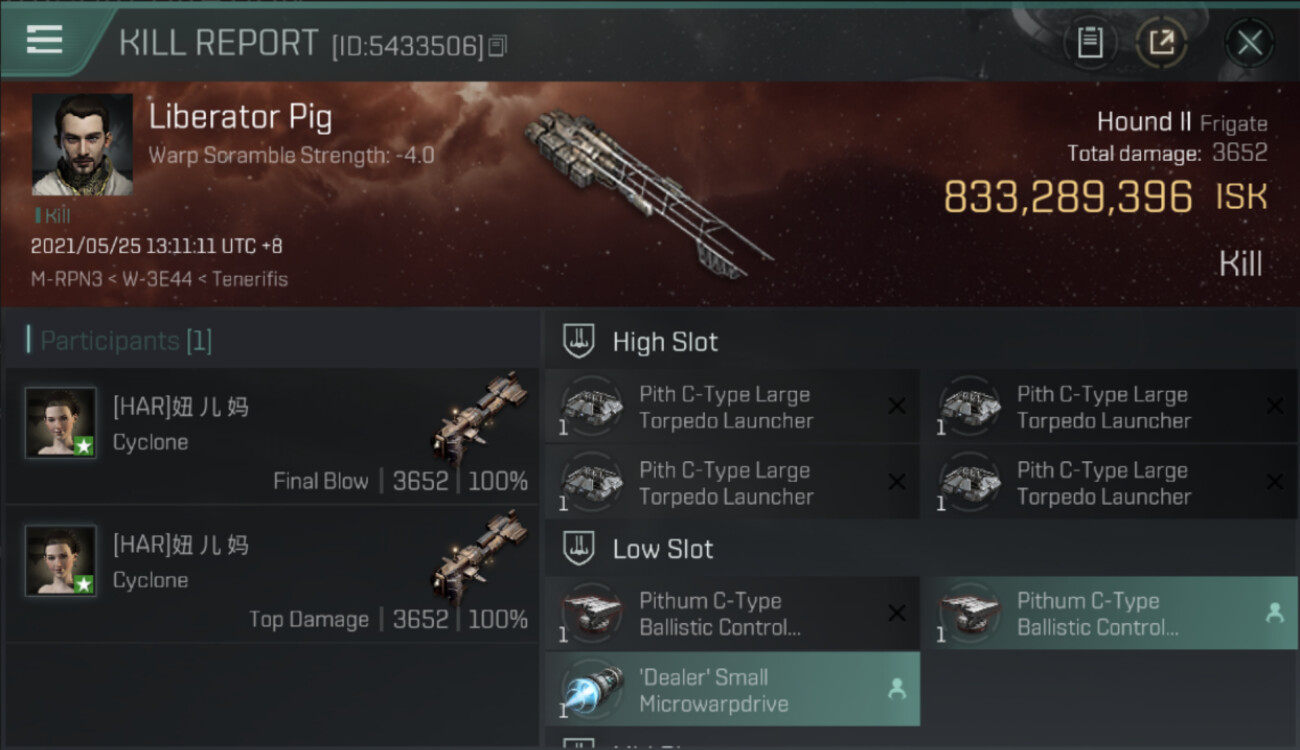Select the 'Dealer' Small Microwarpdrive item
Viewport: 1300px width, 750px height.
point(732,689)
